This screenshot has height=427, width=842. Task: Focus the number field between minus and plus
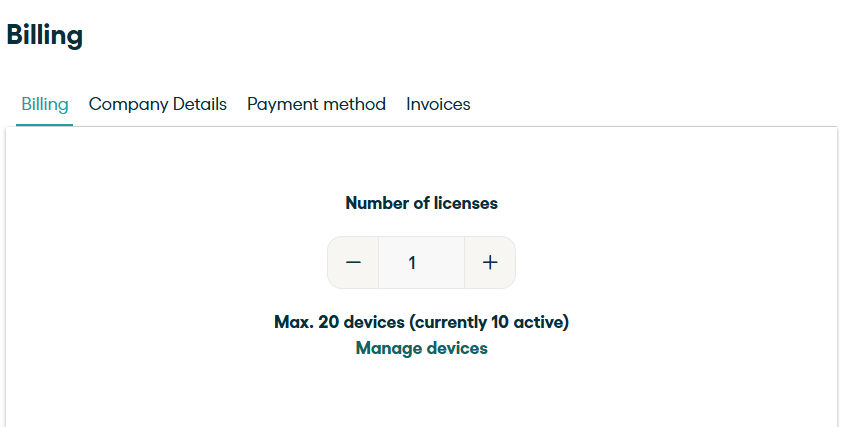click(x=421, y=263)
